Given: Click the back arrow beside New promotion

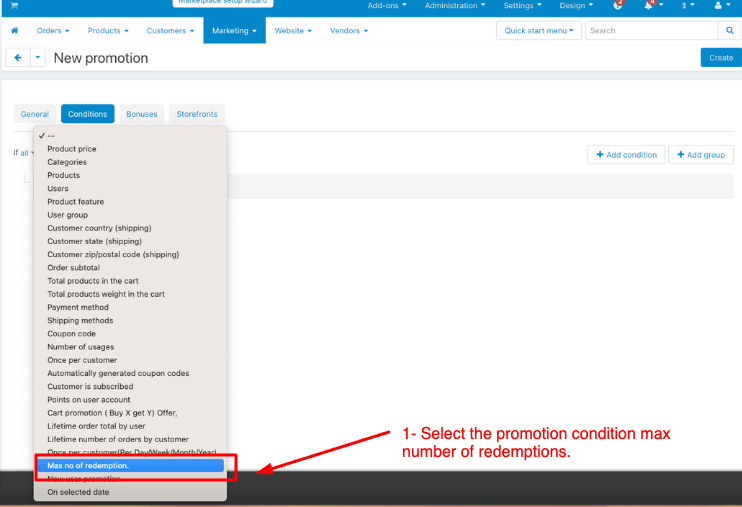Looking at the screenshot, I should pyautogui.click(x=17, y=58).
